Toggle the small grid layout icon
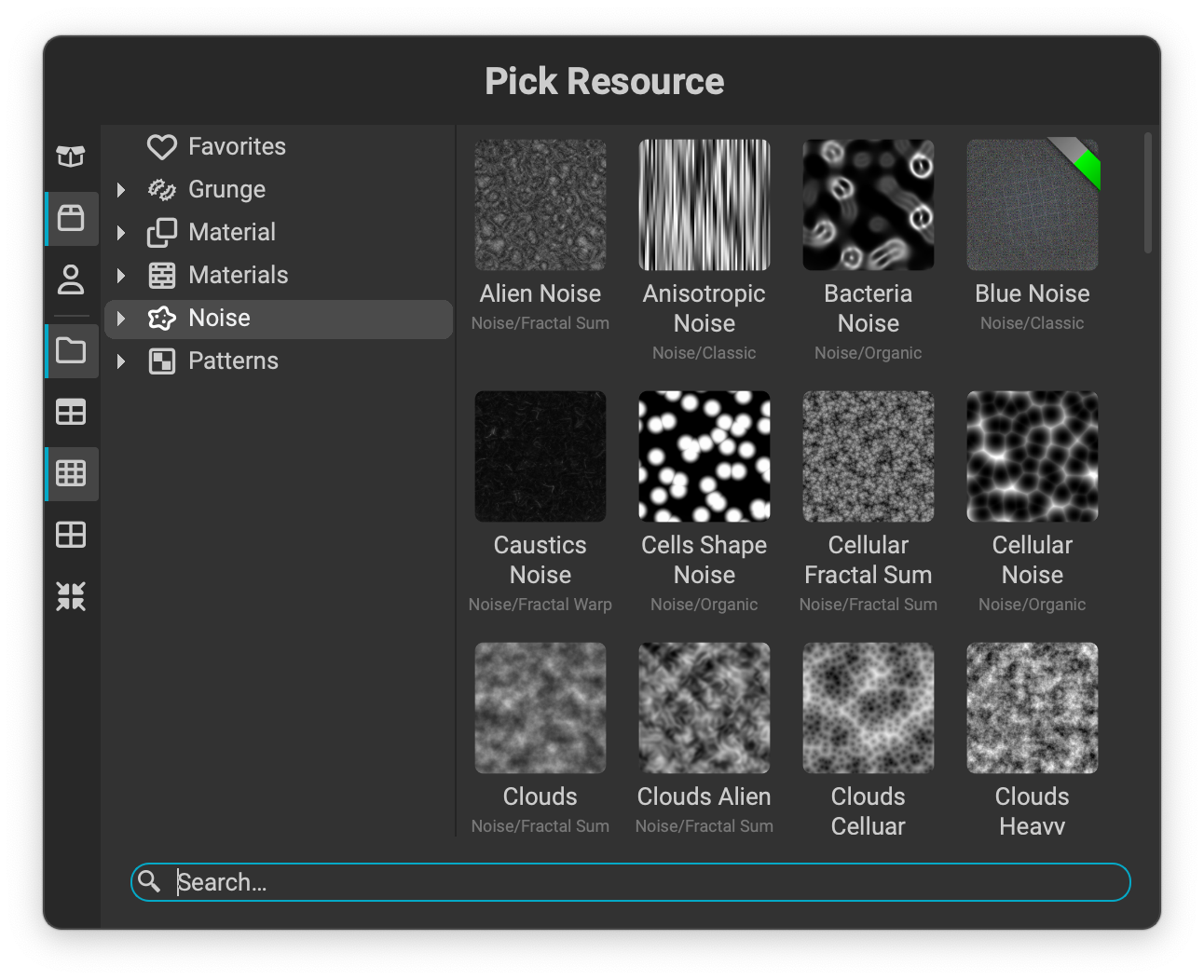Image resolution: width=1204 pixels, height=980 pixels. coord(71,473)
